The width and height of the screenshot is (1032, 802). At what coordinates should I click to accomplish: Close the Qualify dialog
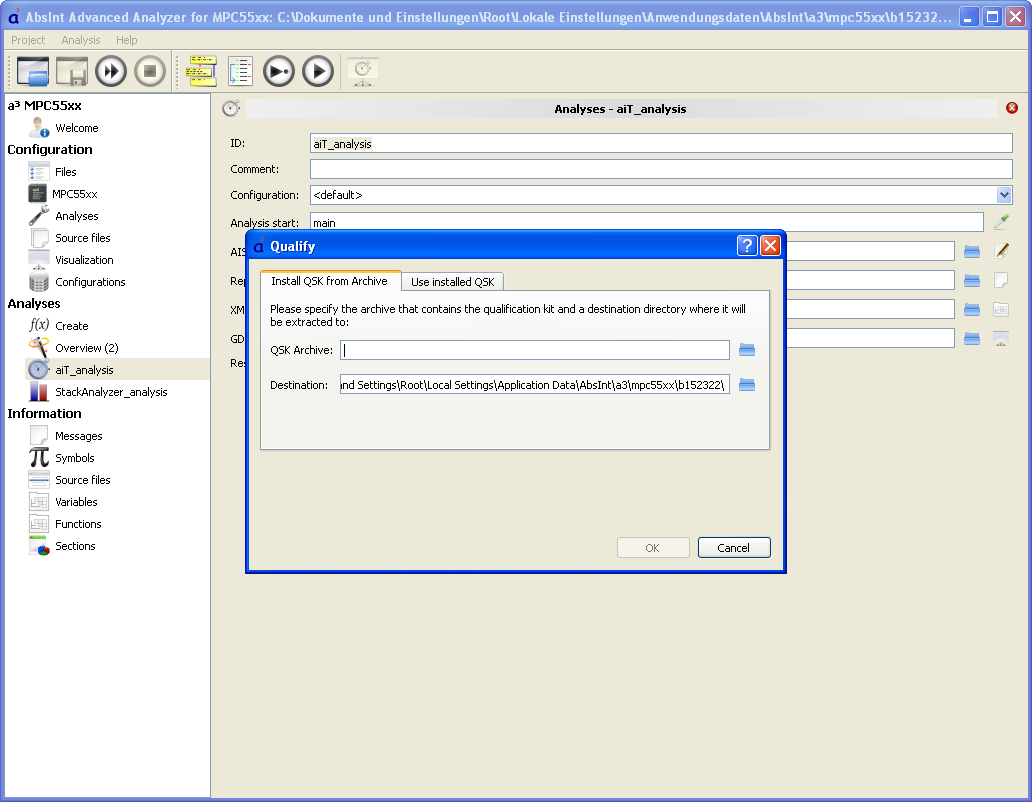coord(770,246)
